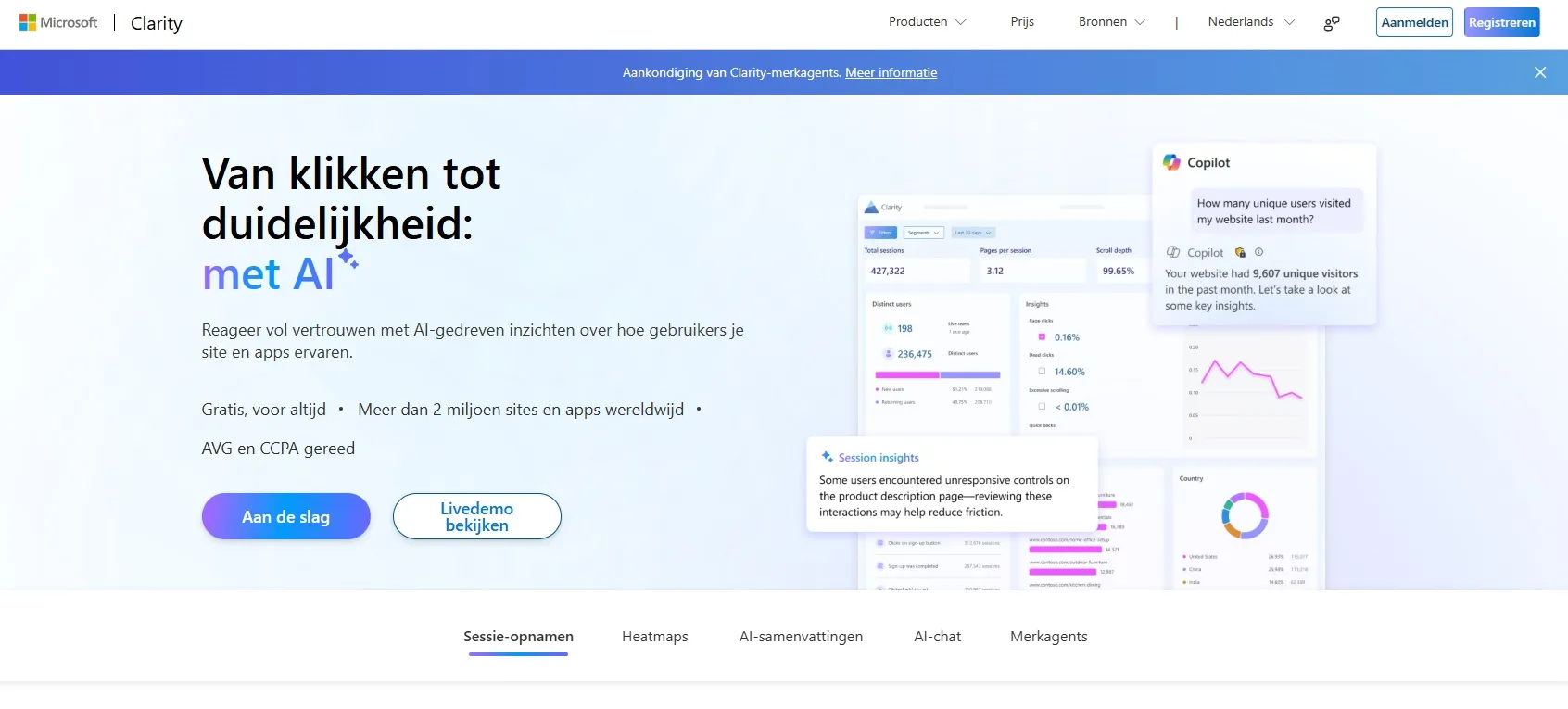Open the Meer informatie link
Viewport: 1568px width, 709px height.
coord(891,72)
